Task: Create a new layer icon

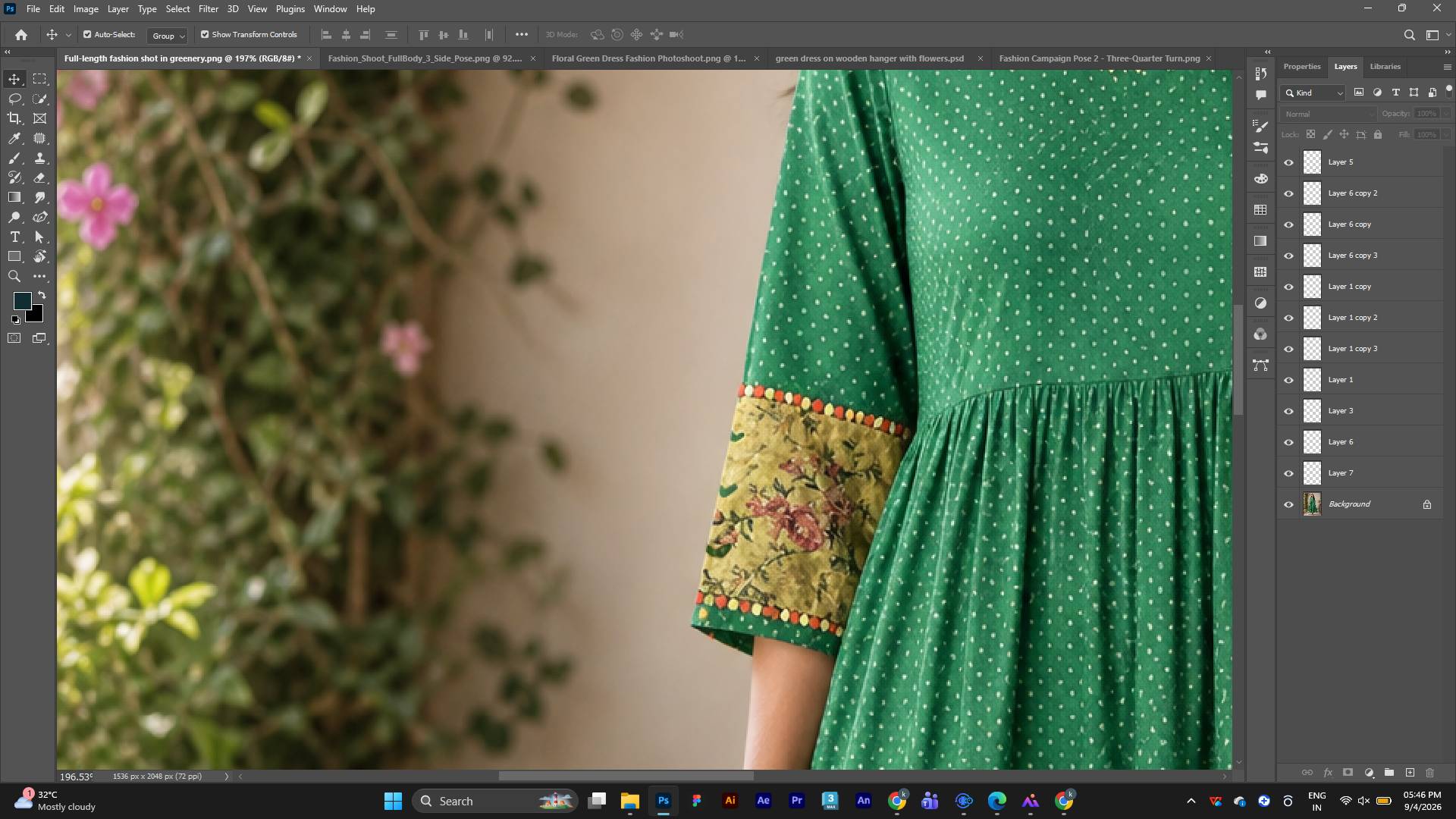Action: click(1410, 773)
